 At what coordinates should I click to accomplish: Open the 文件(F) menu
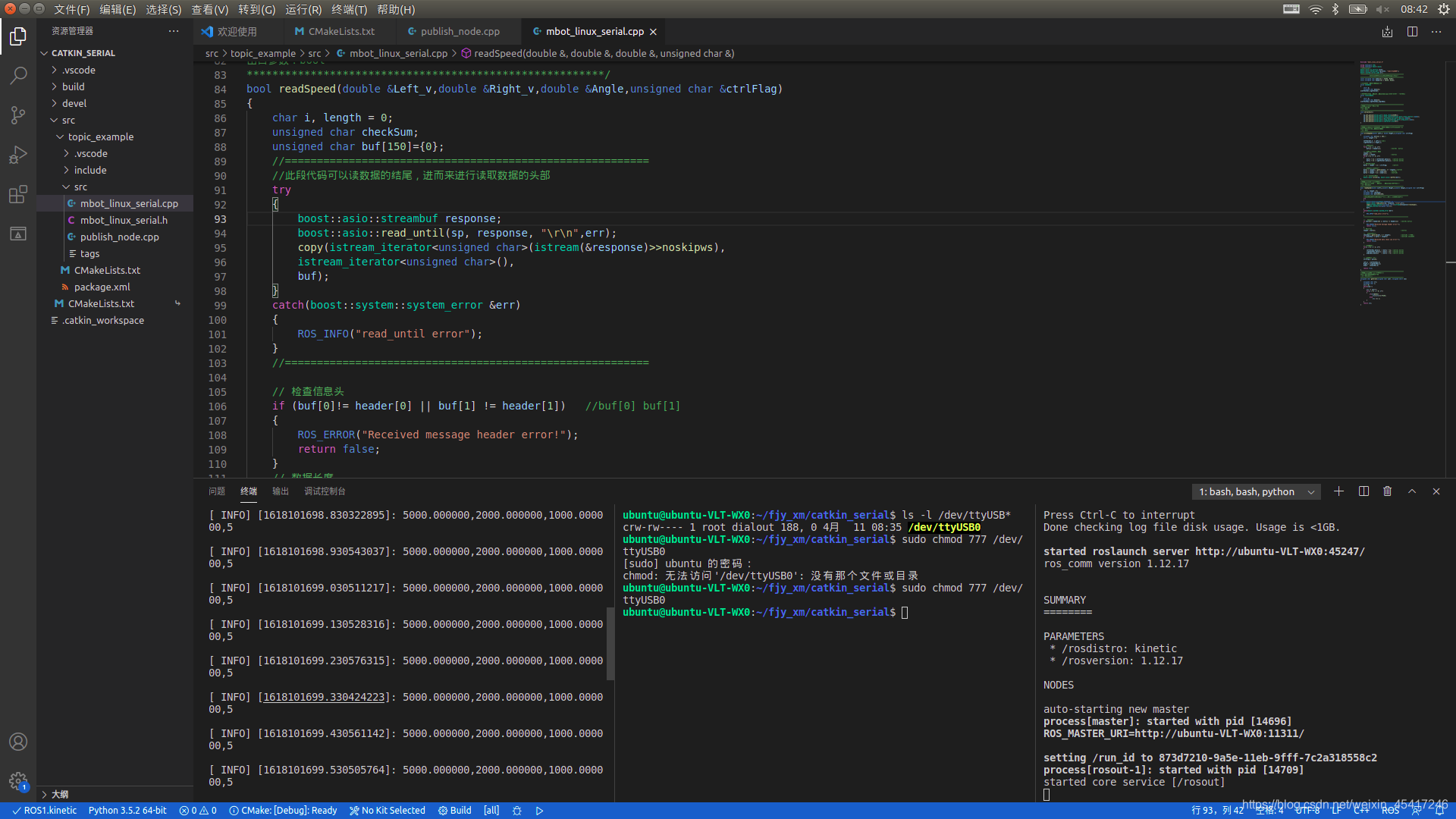point(71,9)
